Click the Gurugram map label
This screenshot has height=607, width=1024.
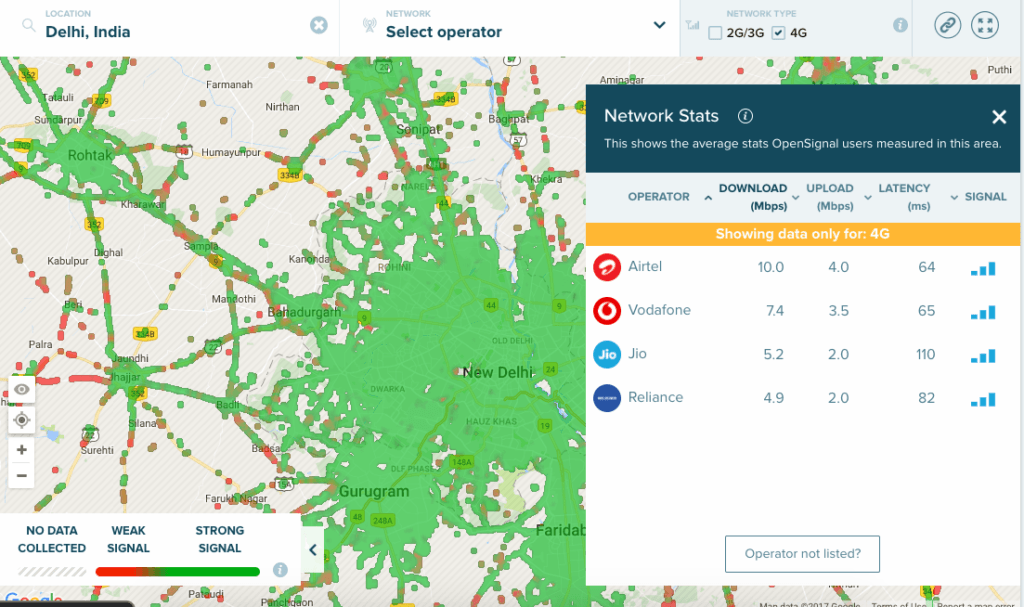pyautogui.click(x=374, y=491)
